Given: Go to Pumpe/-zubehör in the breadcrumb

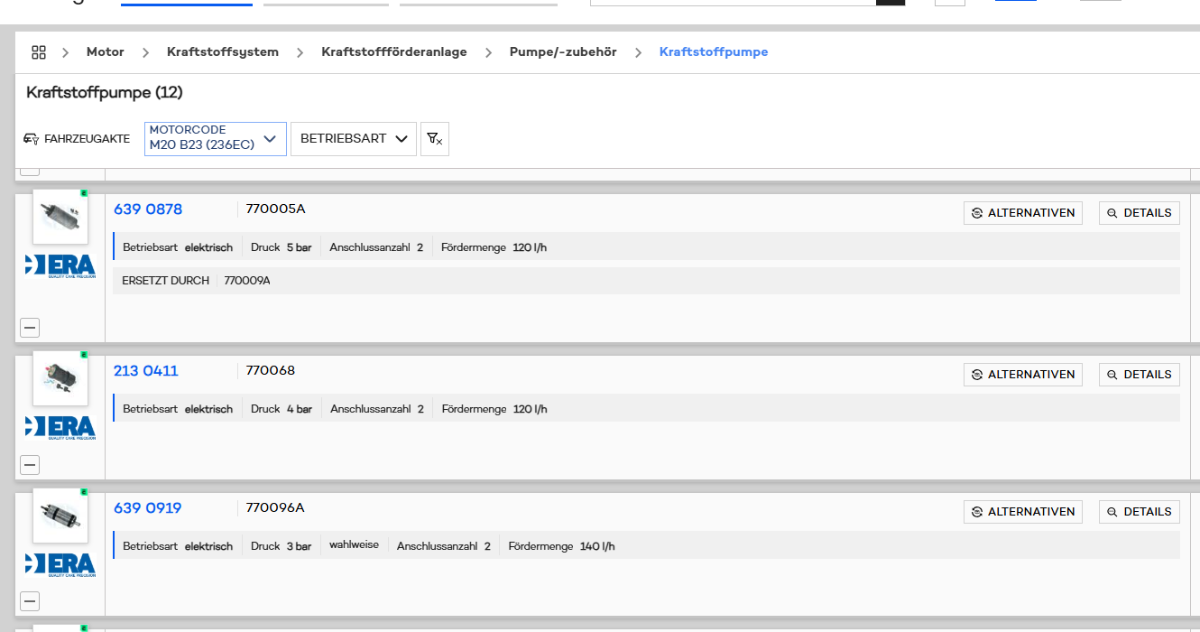Looking at the screenshot, I should [x=563, y=52].
